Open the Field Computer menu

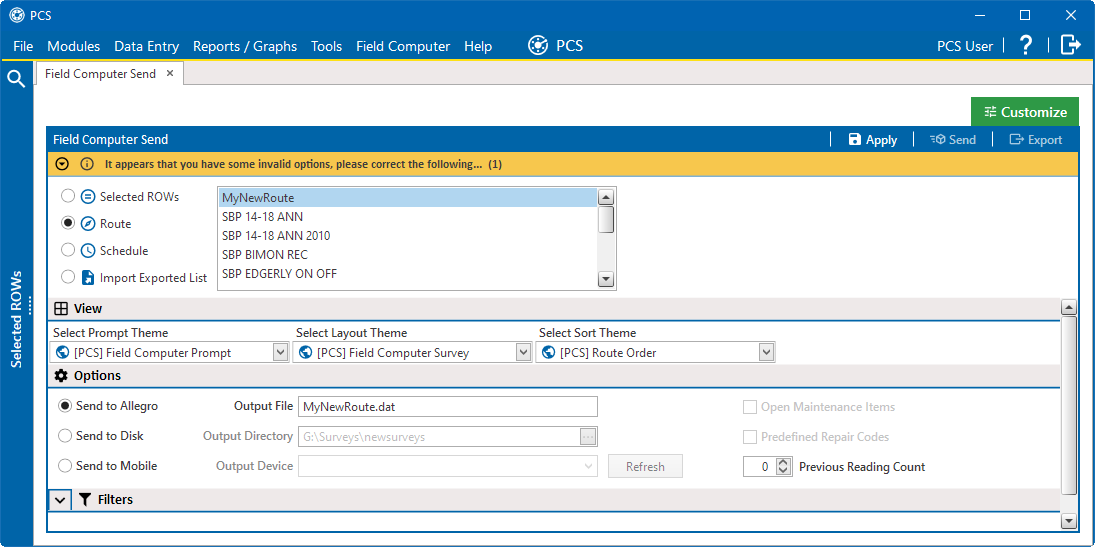pyautogui.click(x=403, y=46)
